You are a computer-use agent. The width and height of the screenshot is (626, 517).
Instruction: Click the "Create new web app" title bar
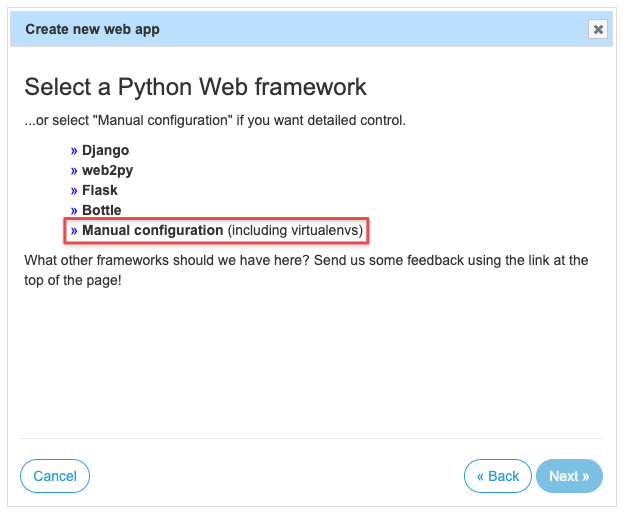click(92, 29)
